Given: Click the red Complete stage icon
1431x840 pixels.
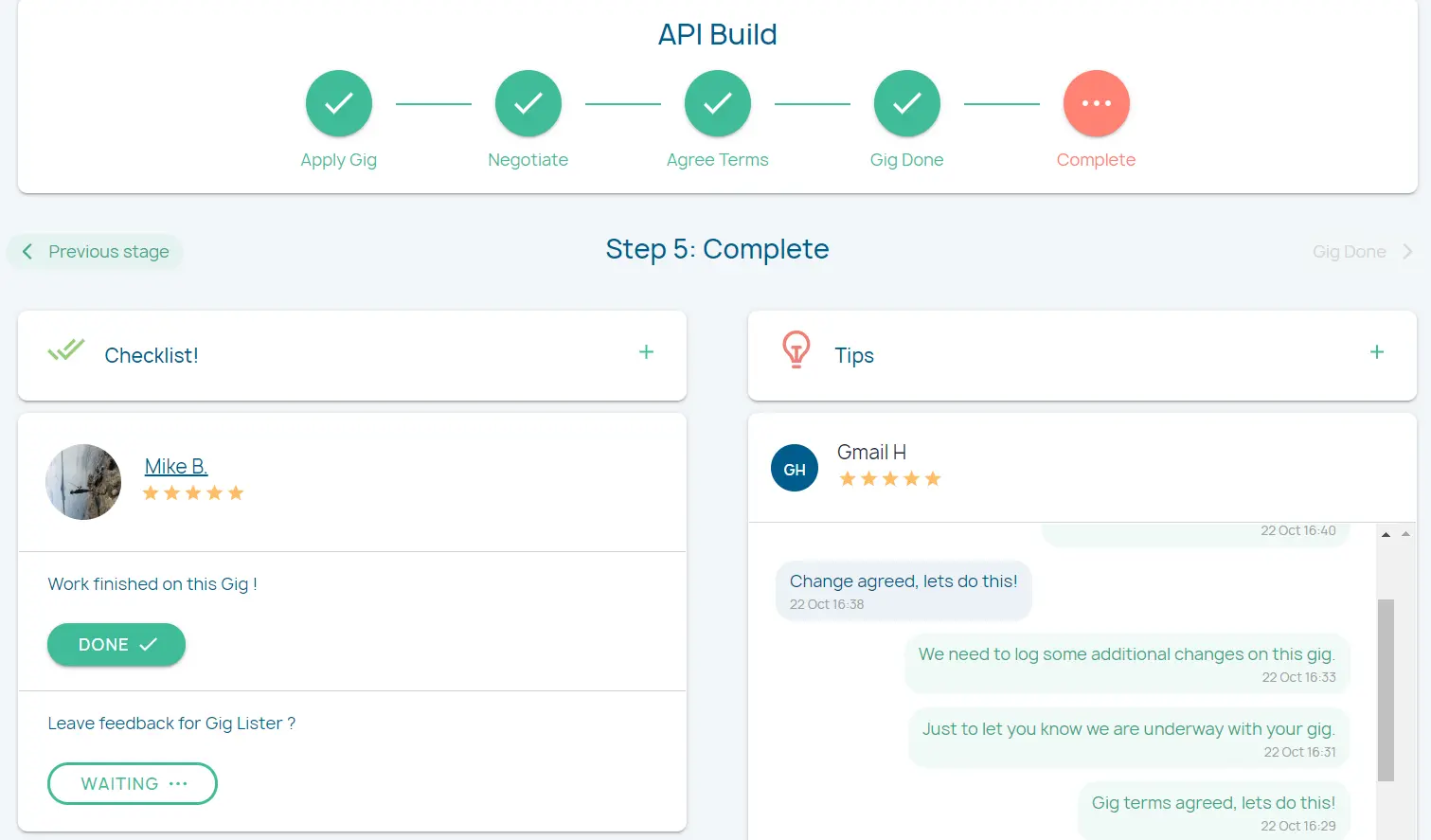Looking at the screenshot, I should coord(1096,103).
